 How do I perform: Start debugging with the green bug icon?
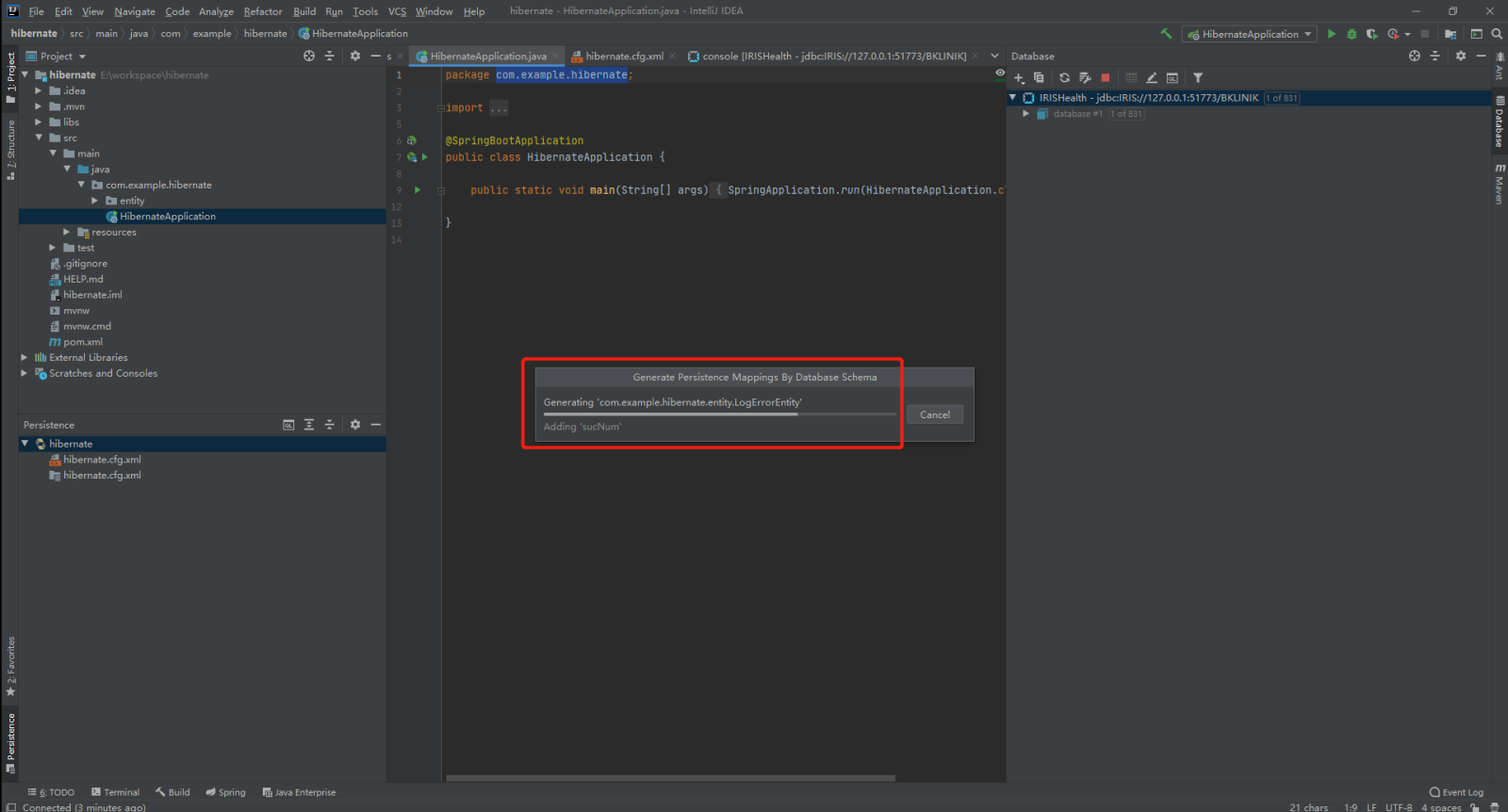[x=1352, y=34]
